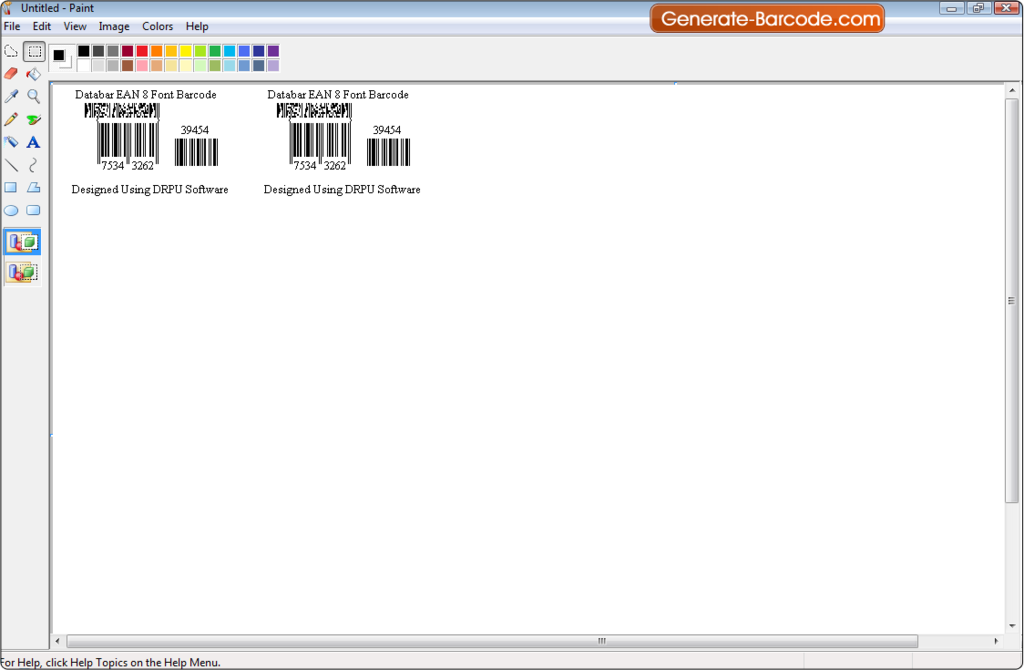
Task: Choose the Polygon tool
Action: 33,188
